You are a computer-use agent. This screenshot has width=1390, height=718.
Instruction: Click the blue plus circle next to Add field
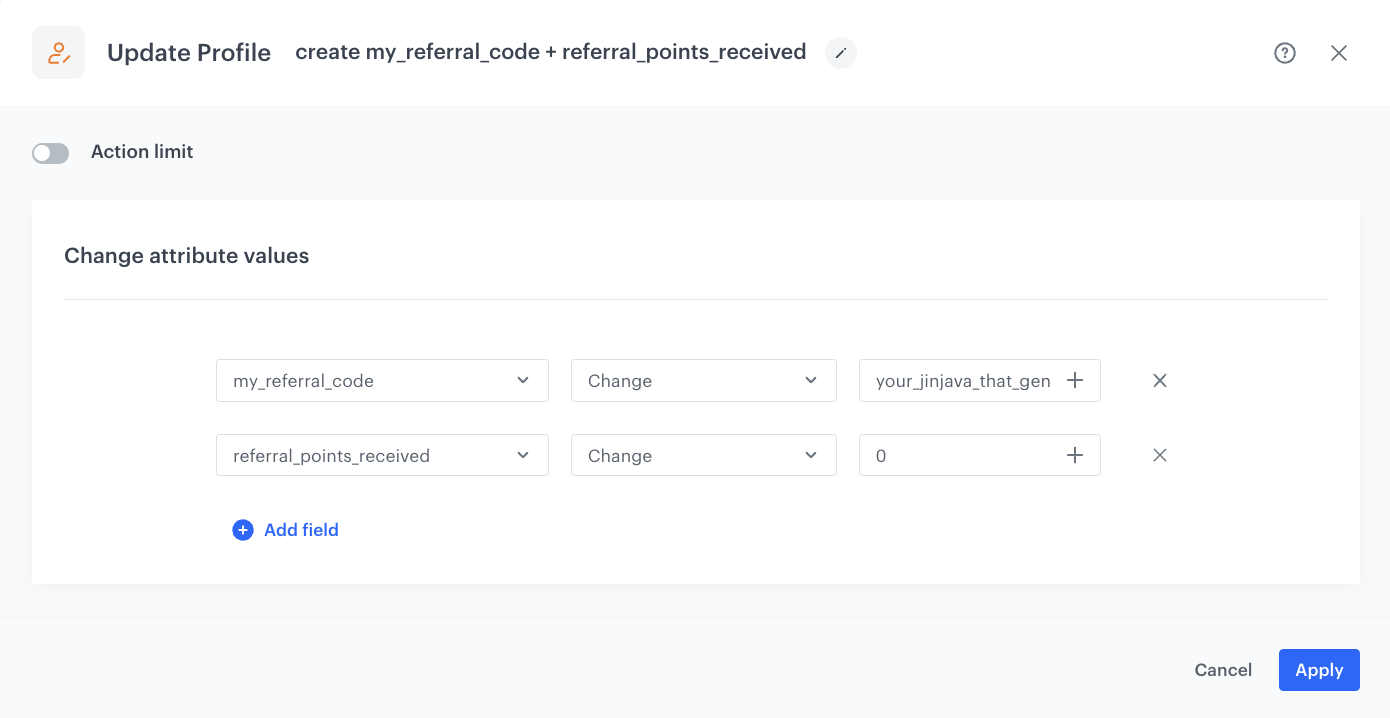click(243, 529)
